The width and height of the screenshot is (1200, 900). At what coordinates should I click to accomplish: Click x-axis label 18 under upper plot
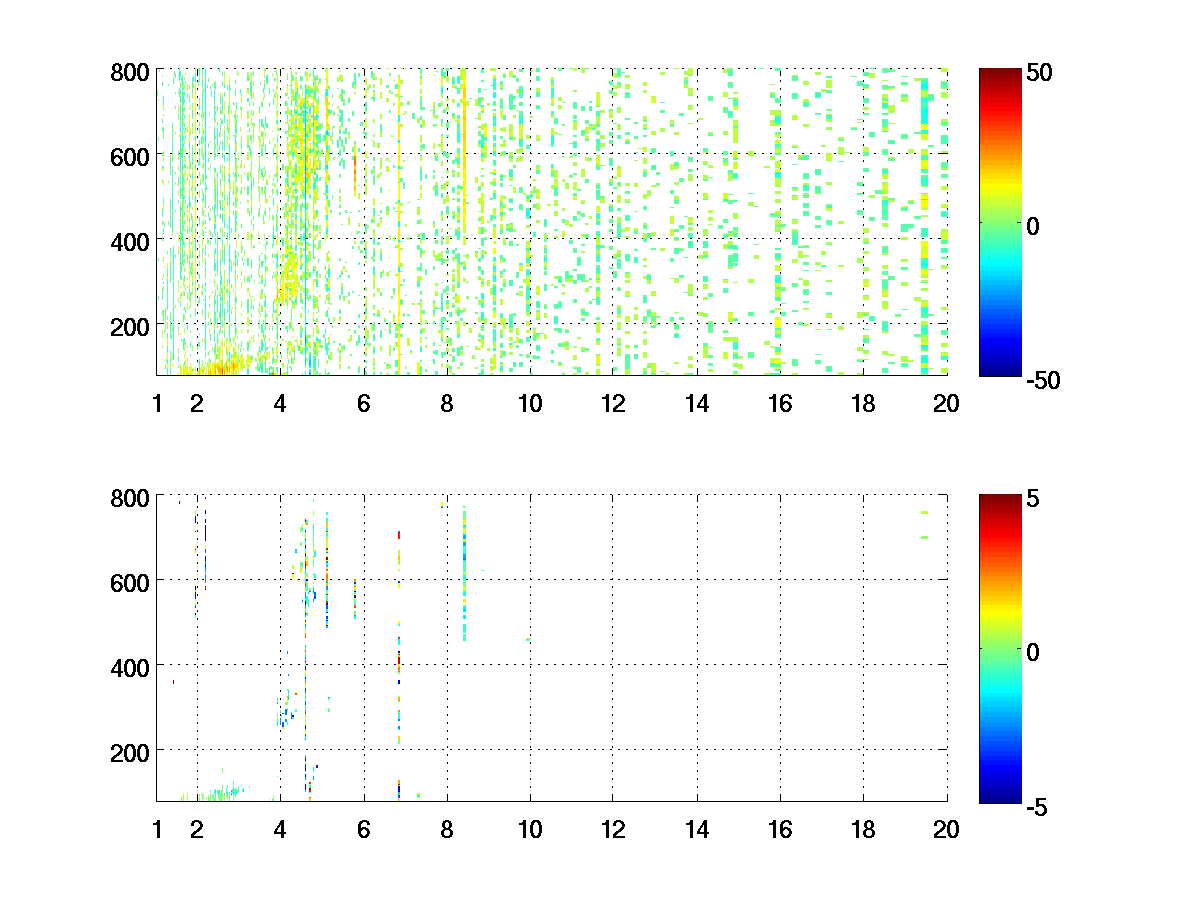coord(863,404)
